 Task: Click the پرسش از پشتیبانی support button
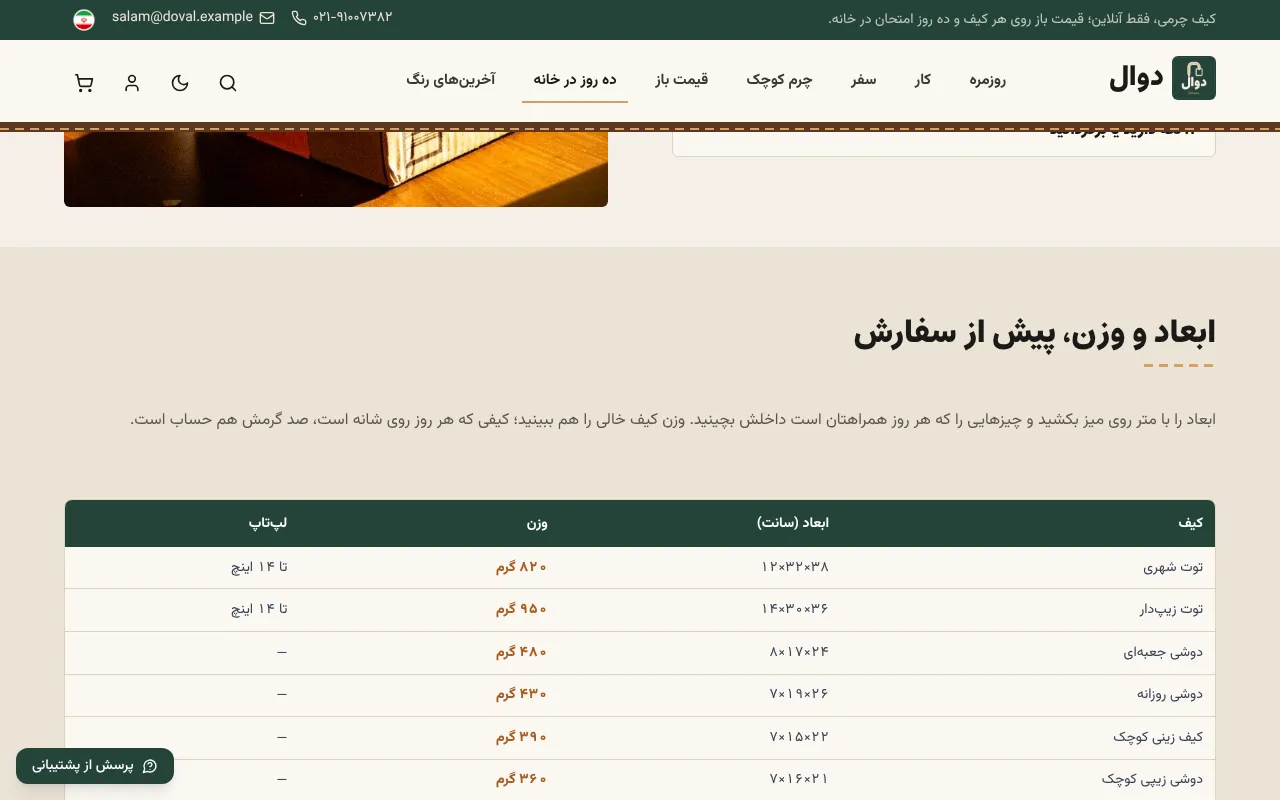click(x=95, y=766)
